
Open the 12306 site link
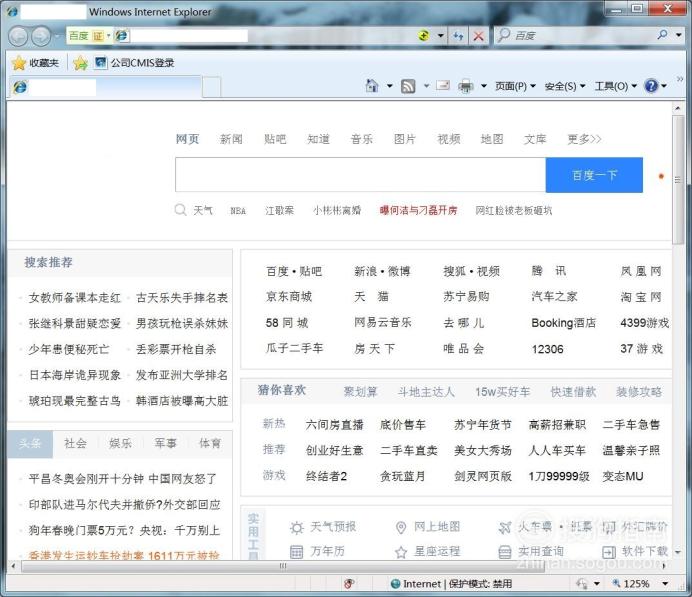pos(548,349)
